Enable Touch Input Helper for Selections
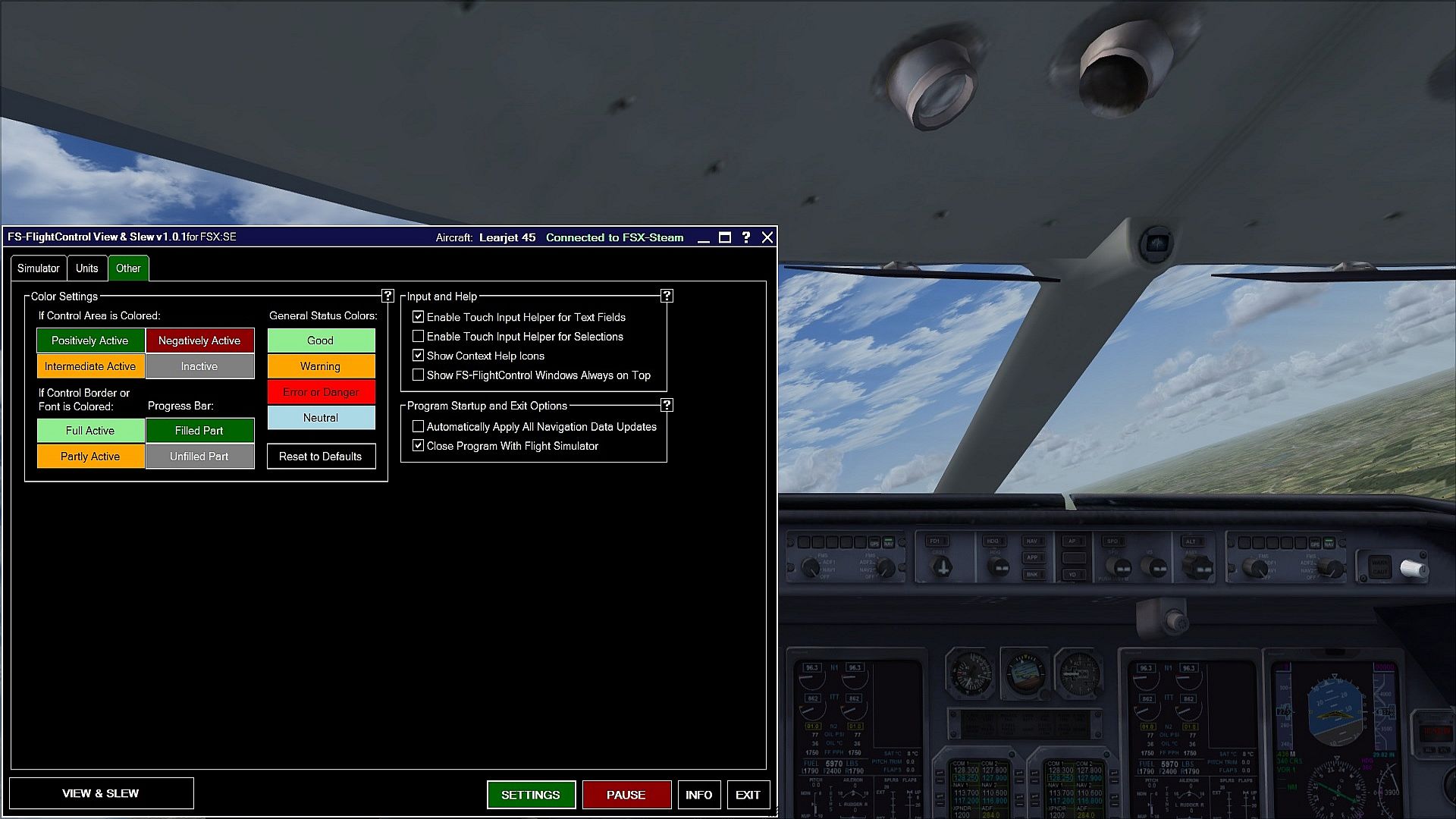 [418, 336]
